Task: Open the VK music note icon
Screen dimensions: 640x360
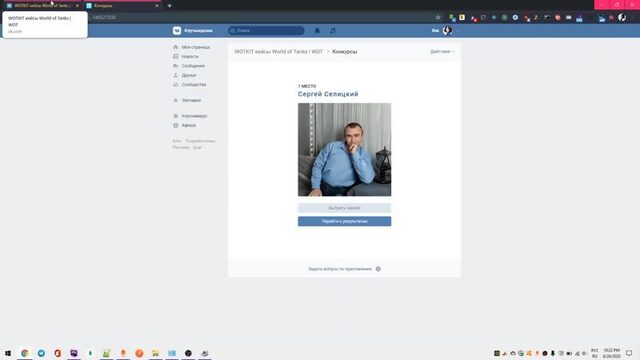Action: tap(333, 31)
